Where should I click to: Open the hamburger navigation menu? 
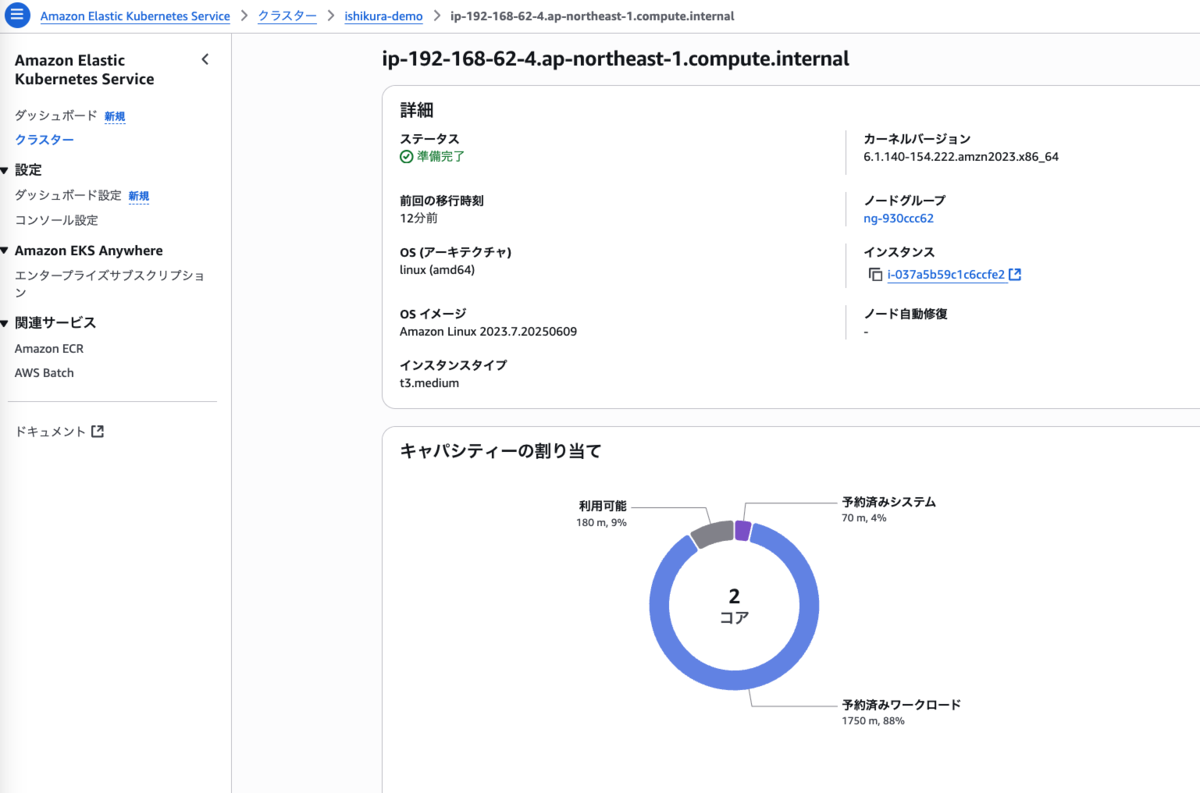[18, 17]
